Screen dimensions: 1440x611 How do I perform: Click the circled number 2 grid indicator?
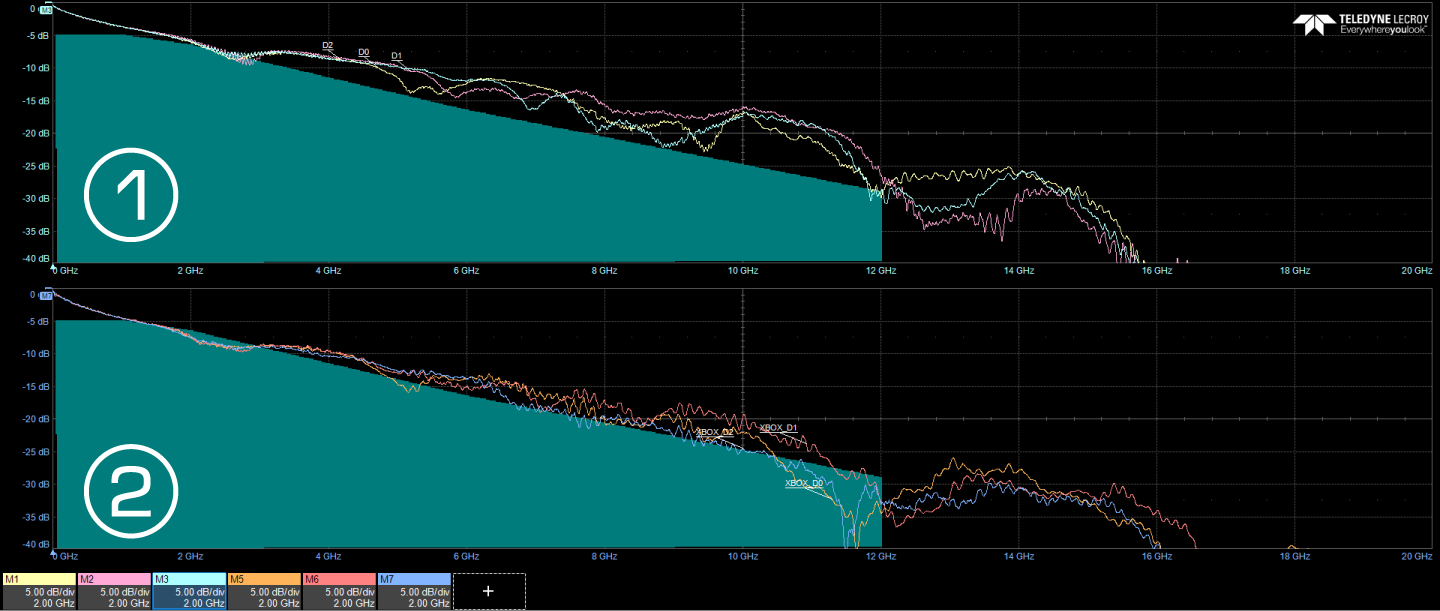click(x=130, y=483)
